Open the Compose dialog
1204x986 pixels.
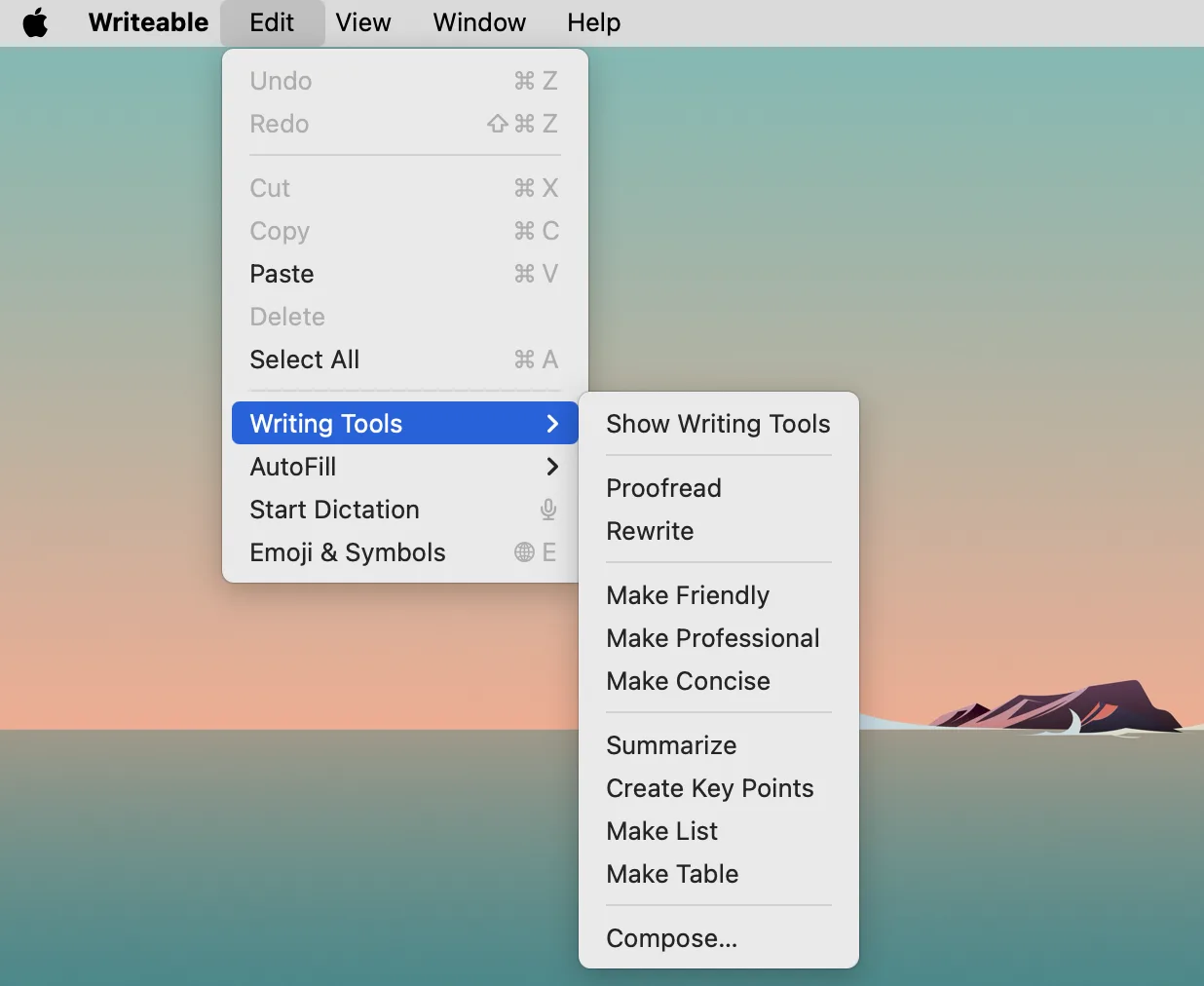671,938
